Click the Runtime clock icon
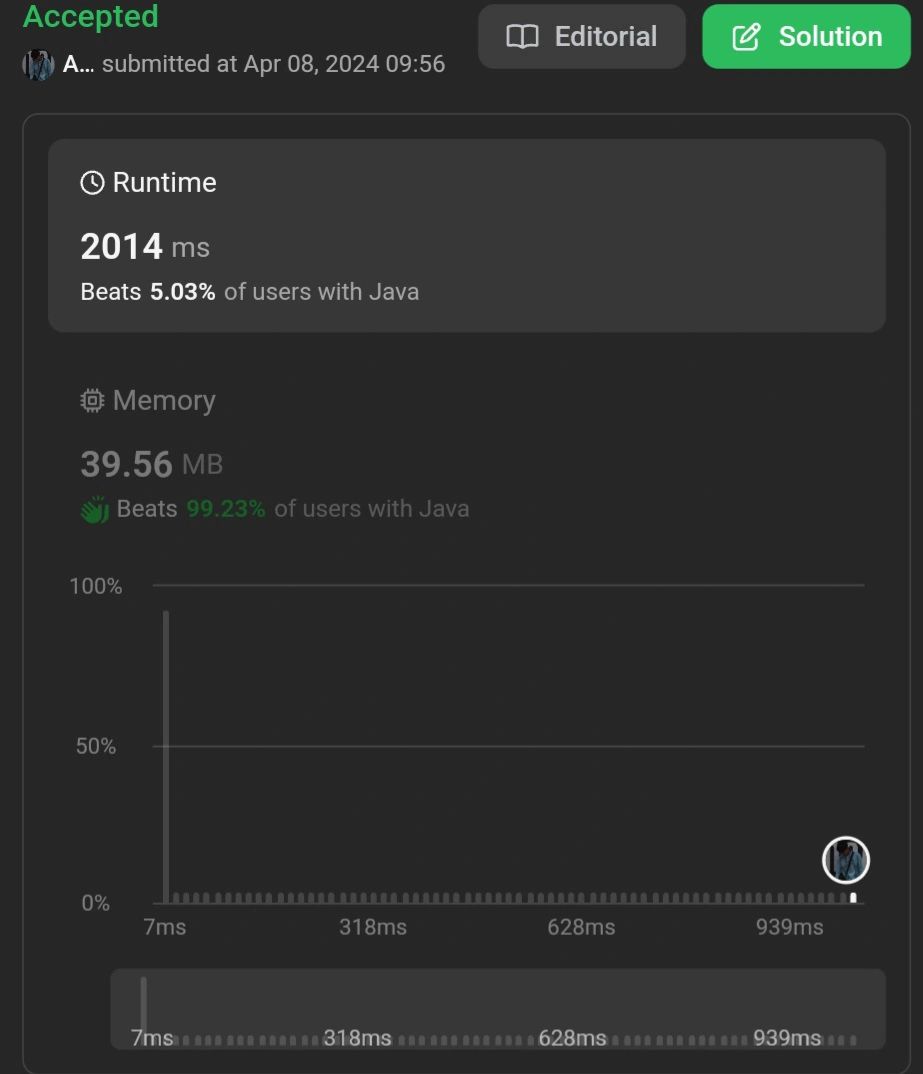This screenshot has height=1074, width=923. [92, 183]
